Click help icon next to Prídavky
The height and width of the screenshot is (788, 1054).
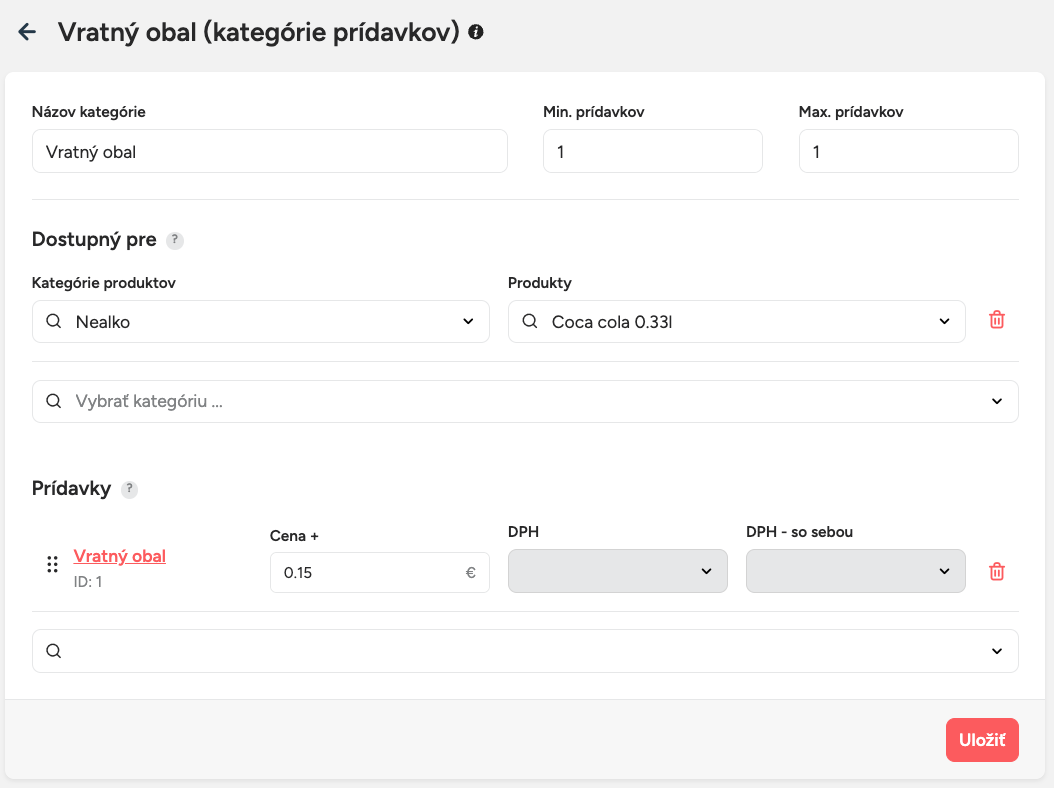click(129, 490)
